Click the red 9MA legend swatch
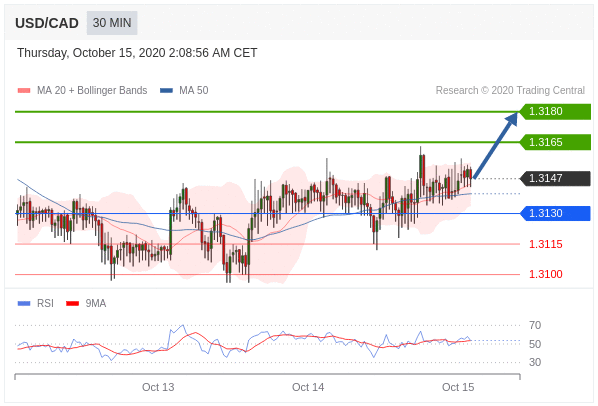The width and height of the screenshot is (598, 406). point(72,303)
